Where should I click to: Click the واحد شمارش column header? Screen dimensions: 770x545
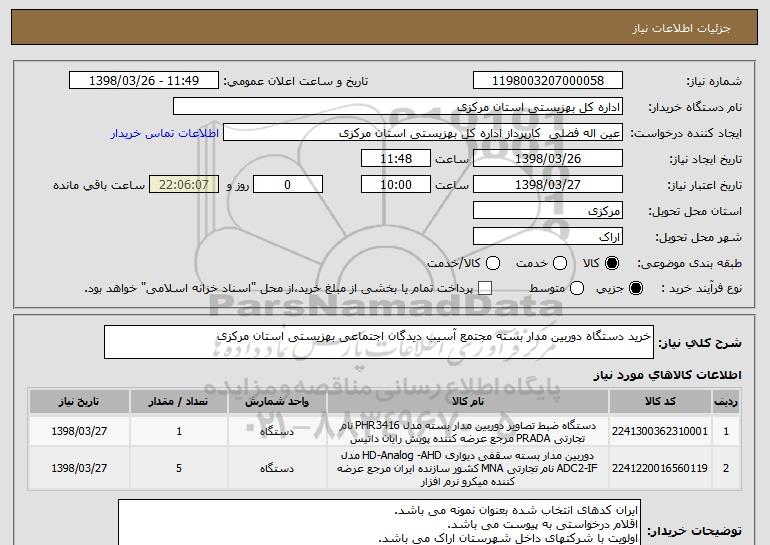point(277,402)
